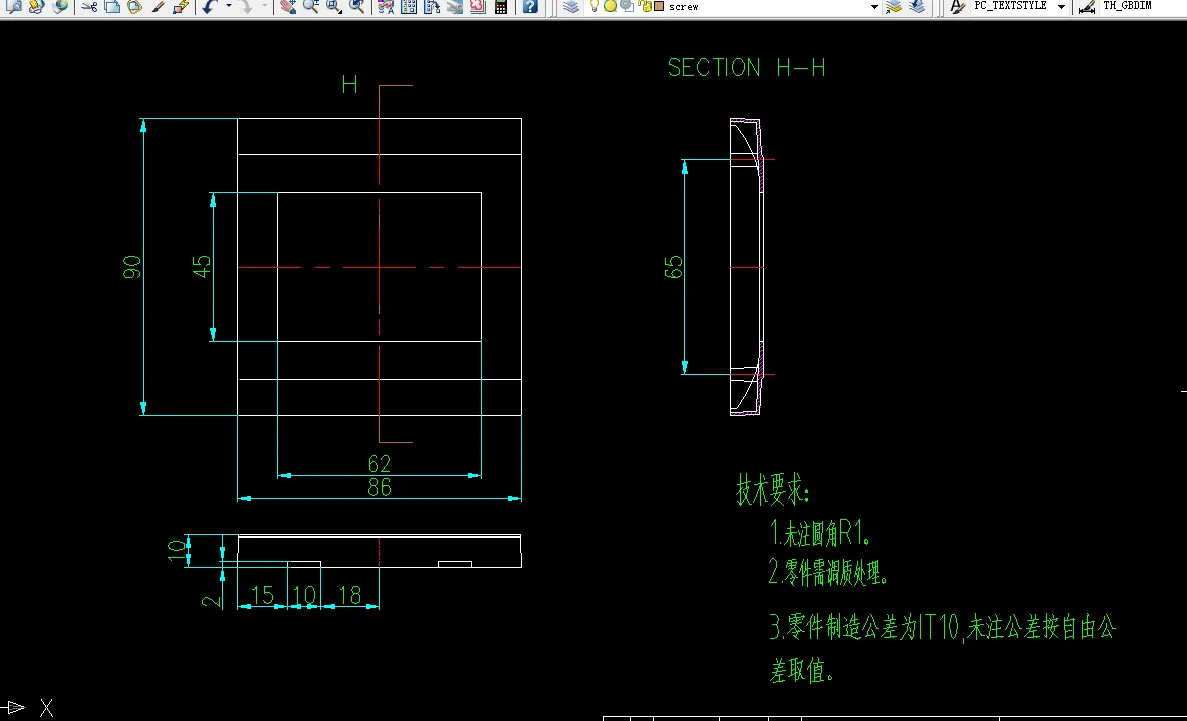
Task: Open Plot Preview from the toolbar
Action: coord(14,6)
